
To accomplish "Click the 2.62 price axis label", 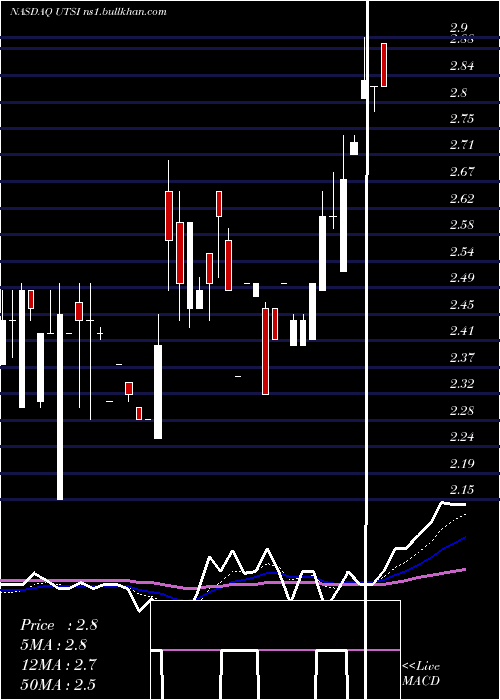I will tap(462, 198).
